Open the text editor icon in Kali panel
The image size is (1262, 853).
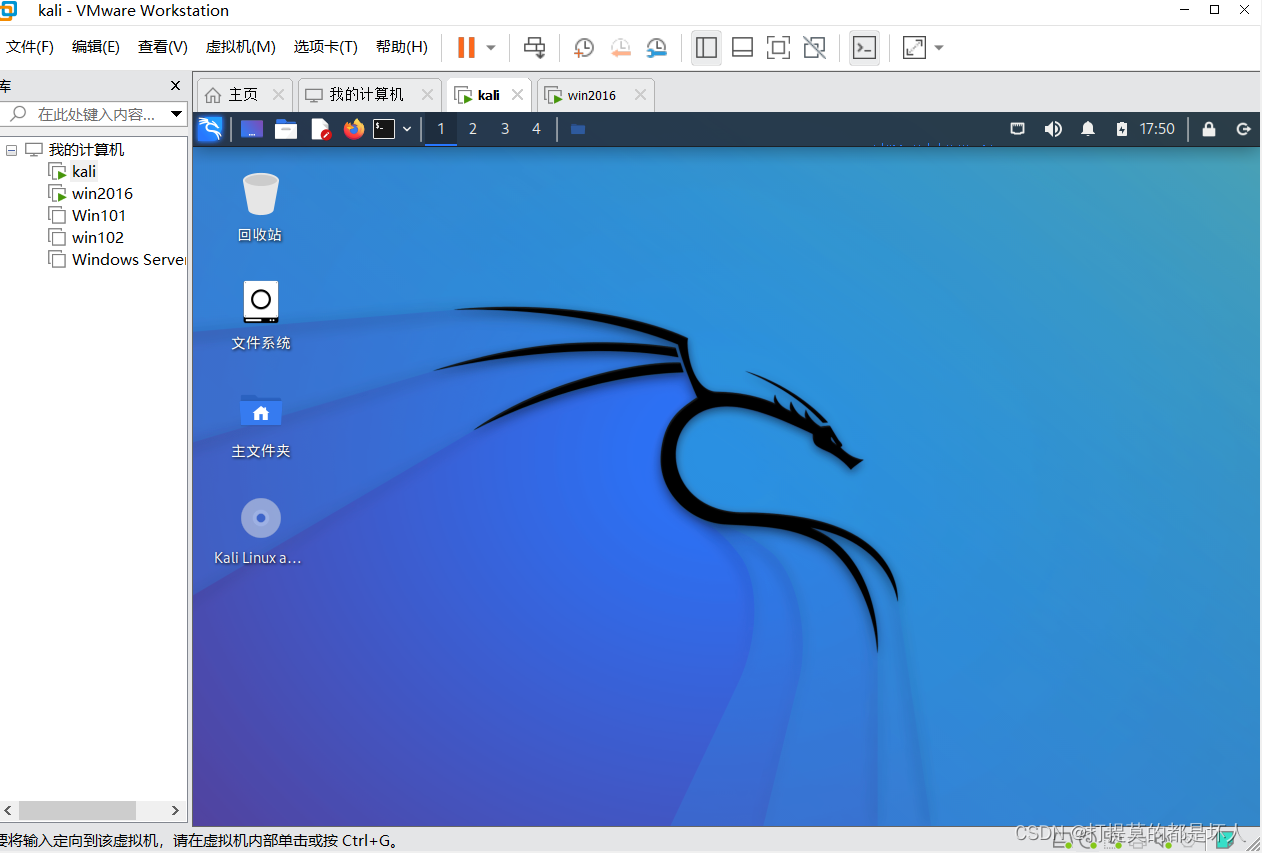click(320, 129)
